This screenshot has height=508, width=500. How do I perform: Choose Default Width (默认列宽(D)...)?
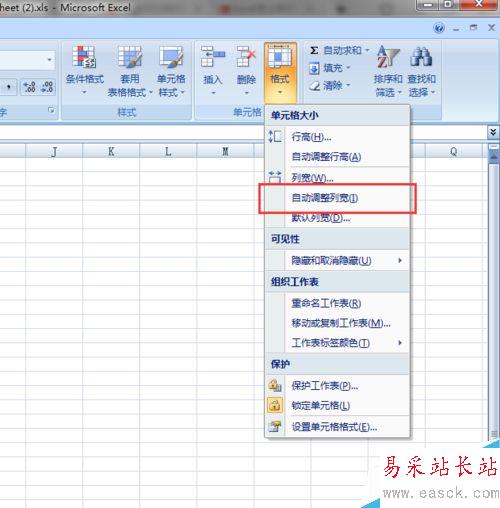tap(337, 218)
